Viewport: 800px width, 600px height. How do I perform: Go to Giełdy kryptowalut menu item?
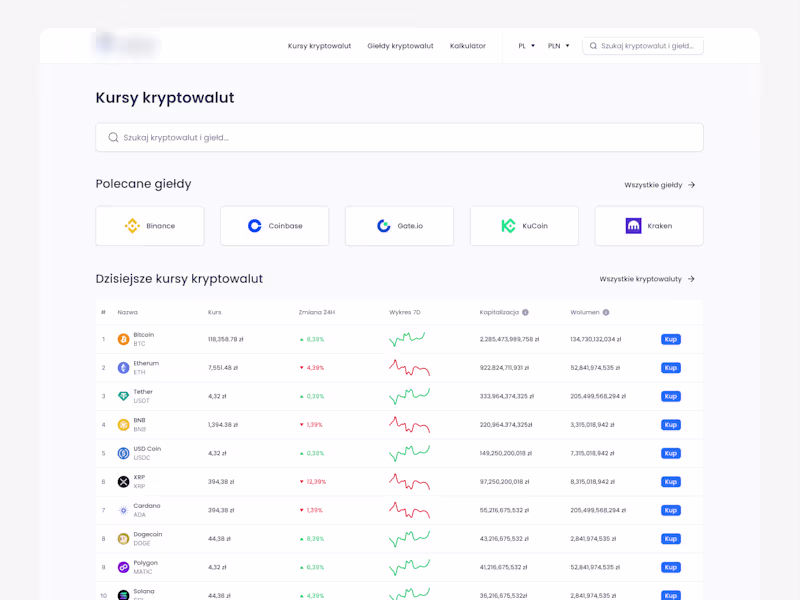(401, 46)
